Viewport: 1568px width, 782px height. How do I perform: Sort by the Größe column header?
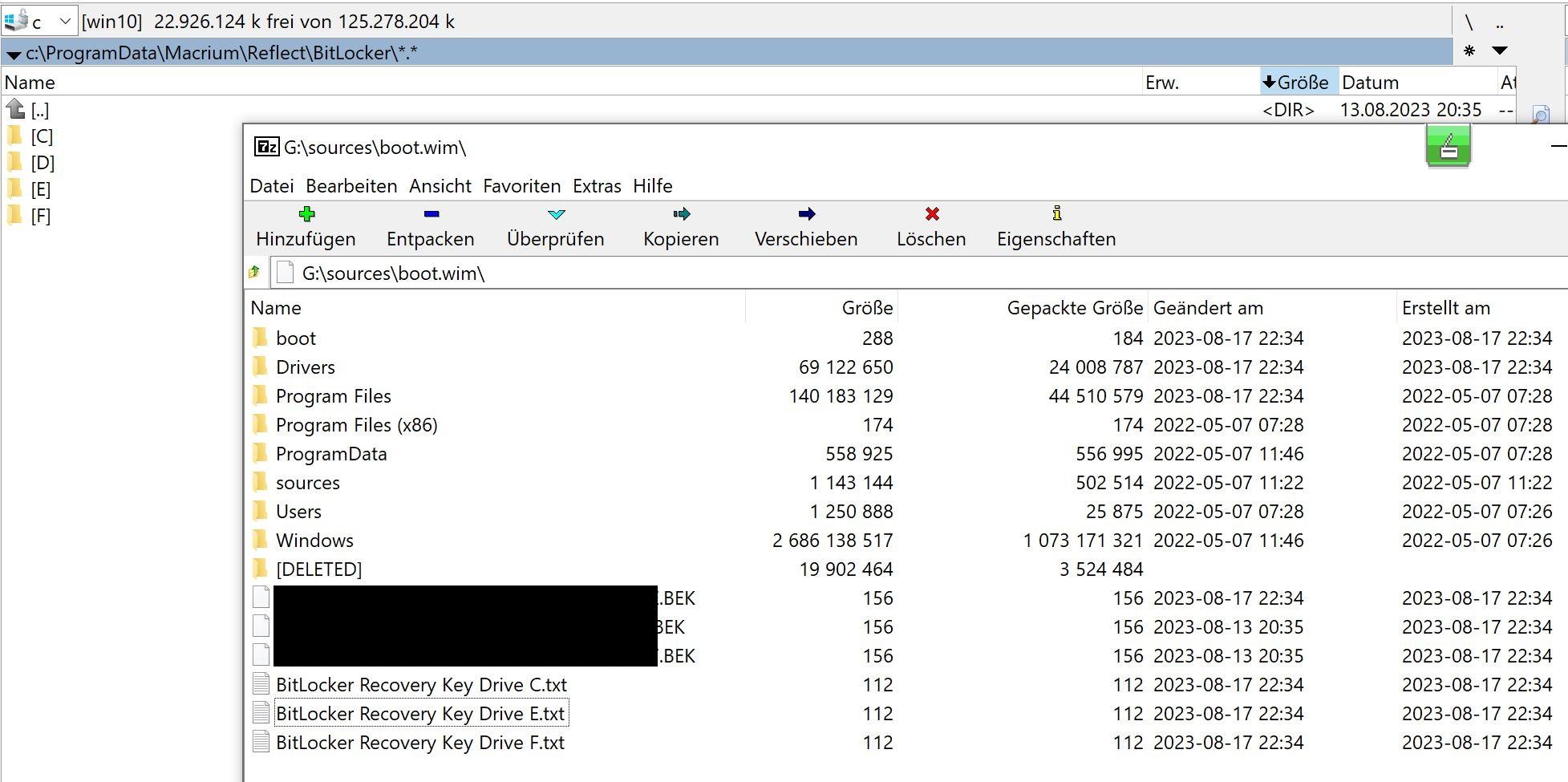[x=867, y=308]
